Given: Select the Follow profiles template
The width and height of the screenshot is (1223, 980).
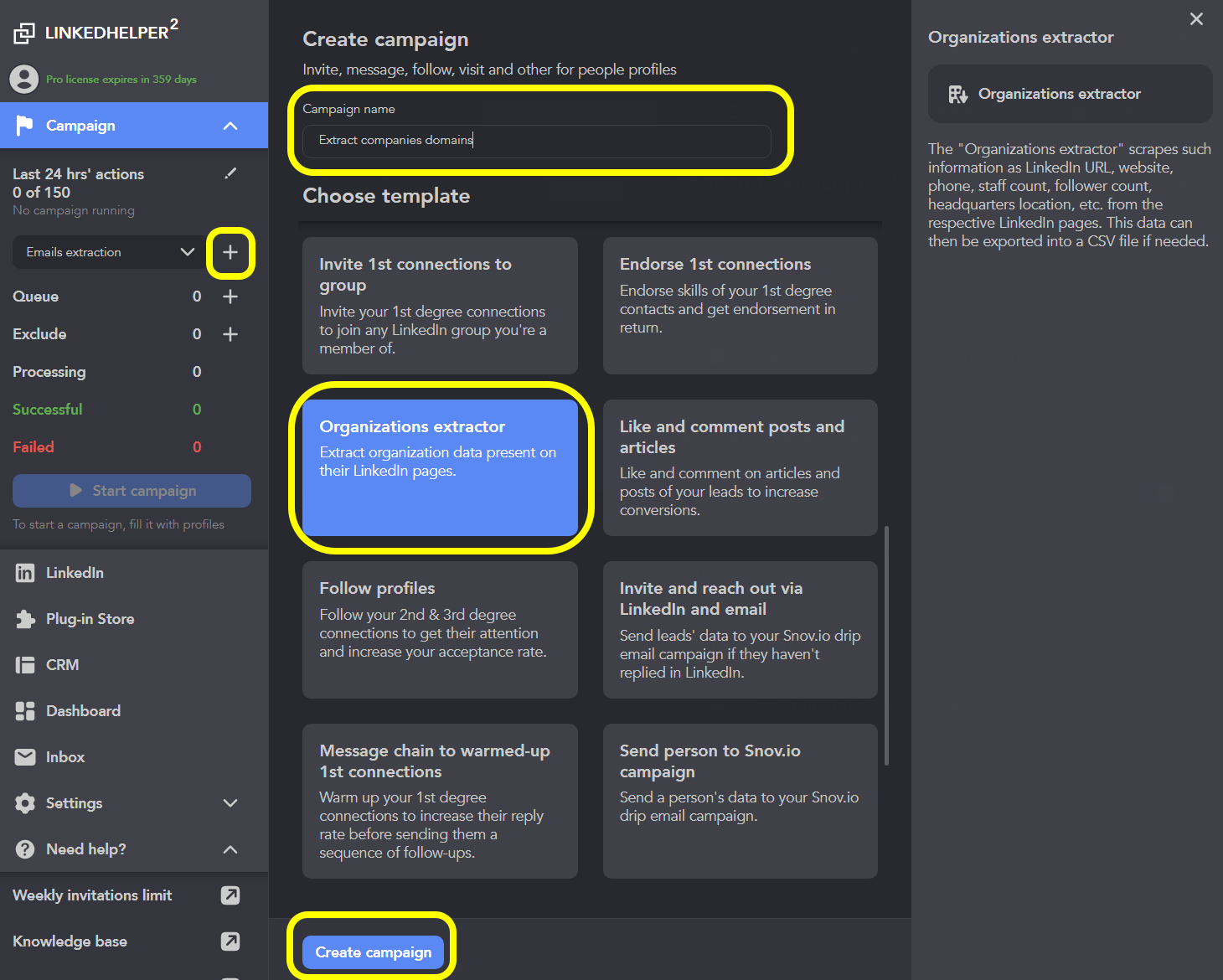Looking at the screenshot, I should click(440, 630).
